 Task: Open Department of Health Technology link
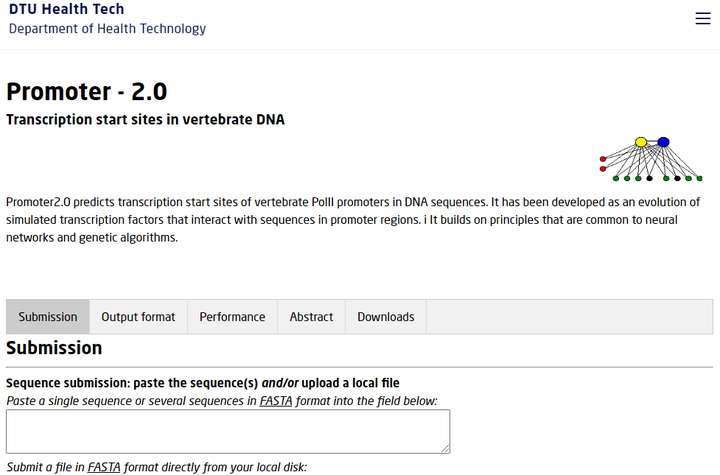coord(107,28)
